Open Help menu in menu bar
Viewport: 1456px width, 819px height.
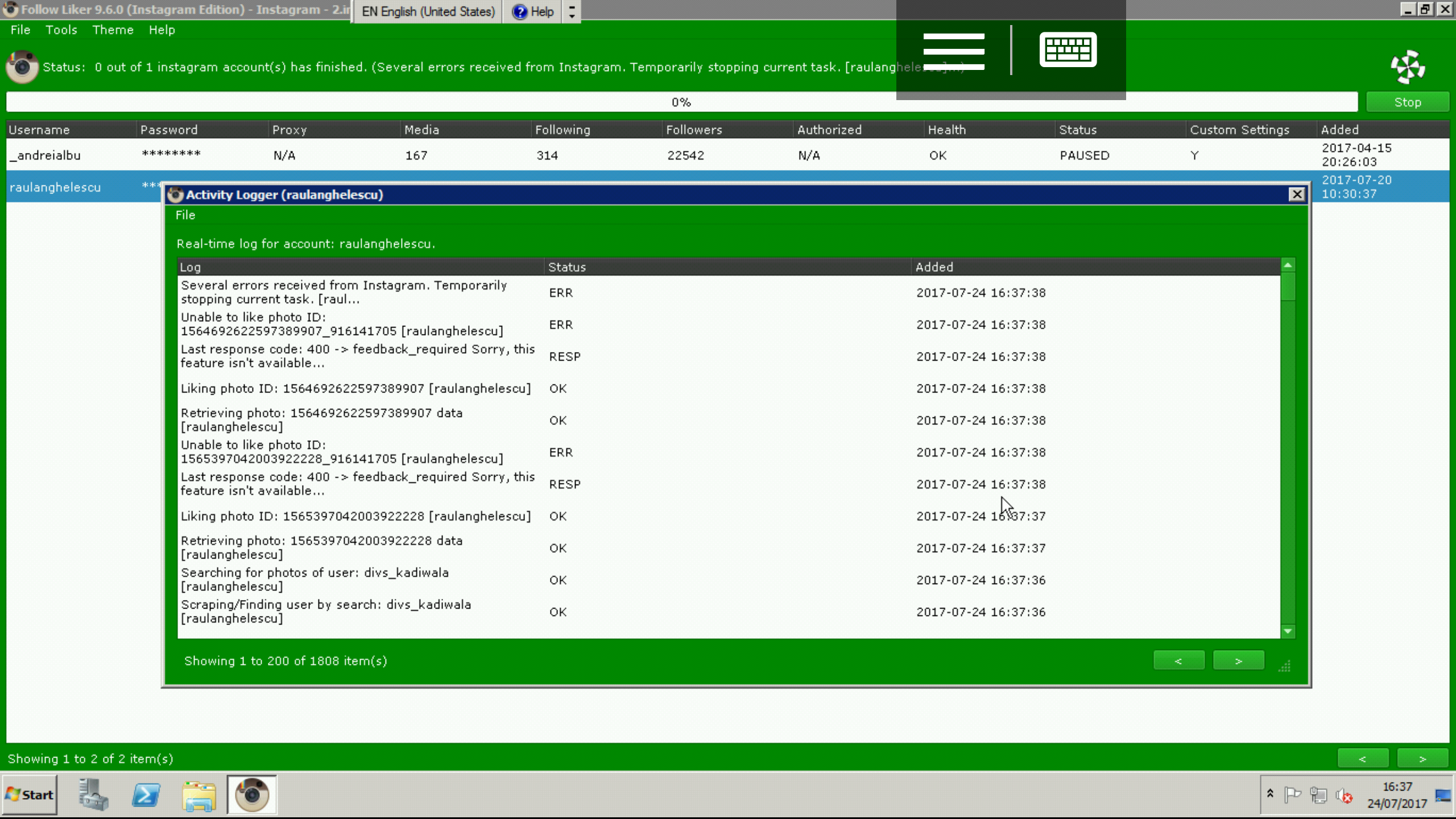(162, 30)
